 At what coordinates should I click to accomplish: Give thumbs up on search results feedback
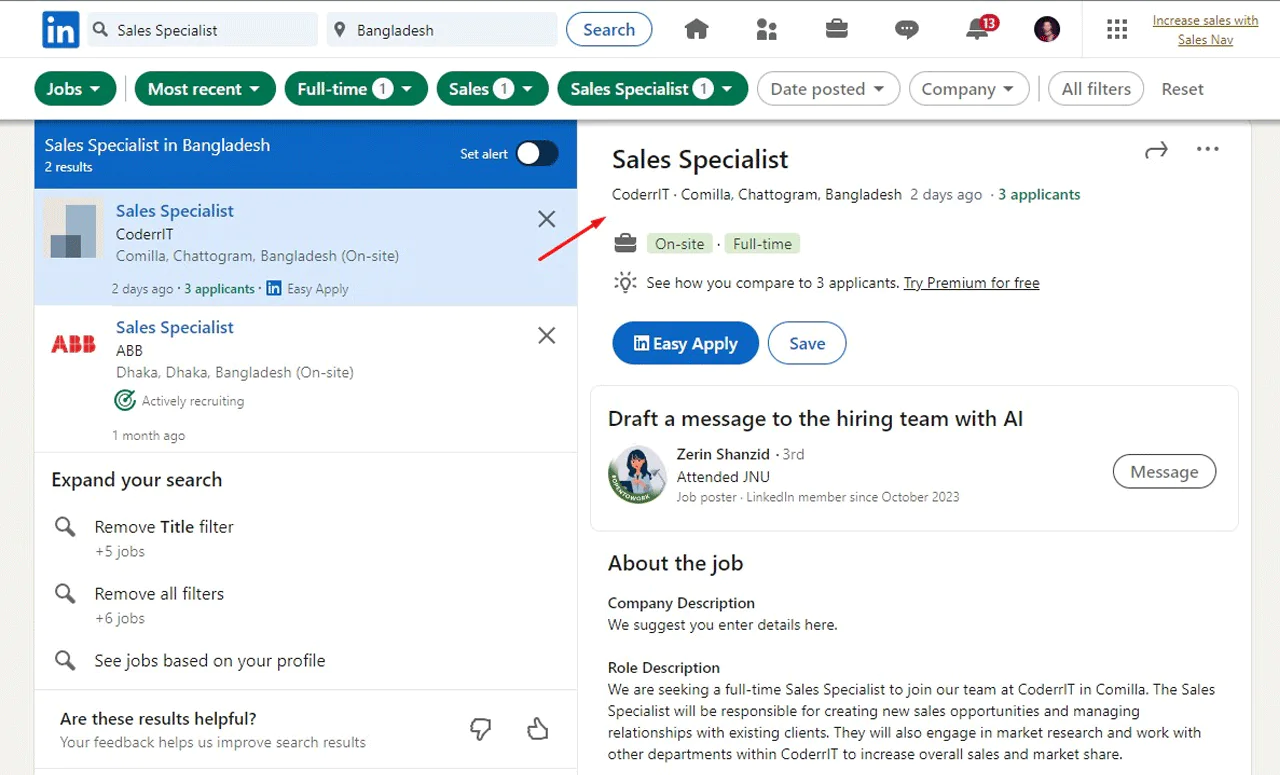click(x=537, y=729)
